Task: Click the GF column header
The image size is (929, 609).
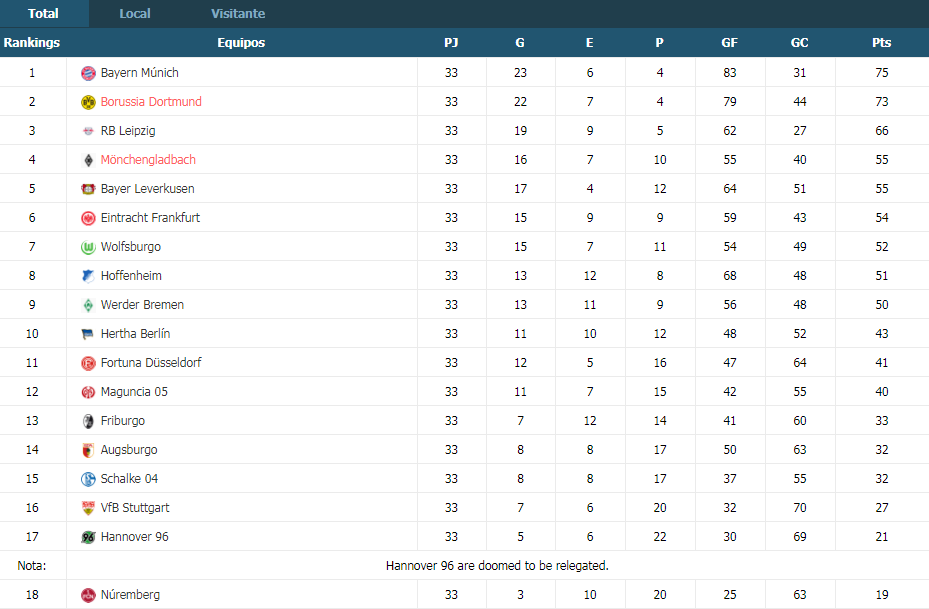Action: (729, 43)
